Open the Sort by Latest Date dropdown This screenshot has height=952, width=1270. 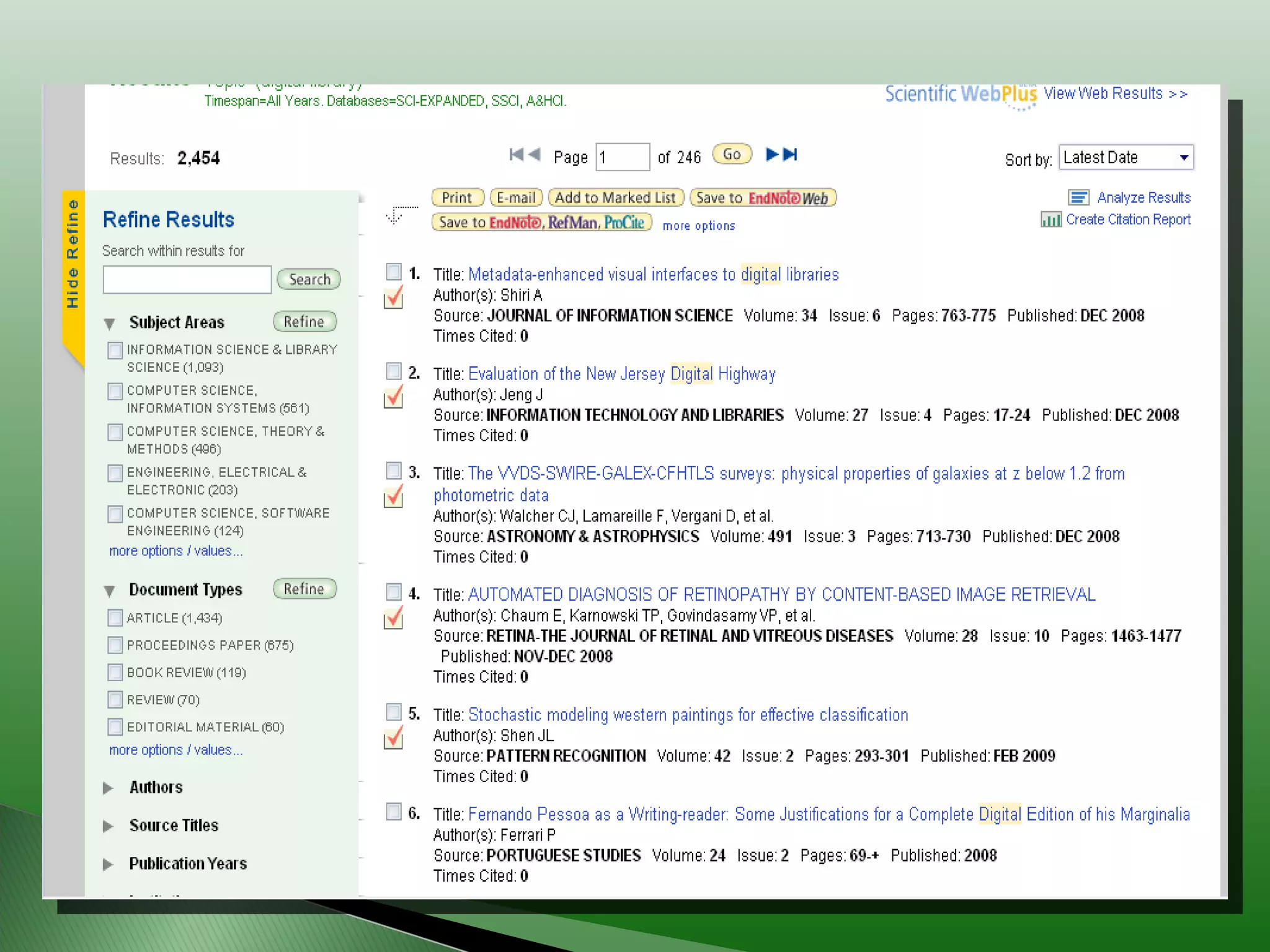click(x=1126, y=157)
